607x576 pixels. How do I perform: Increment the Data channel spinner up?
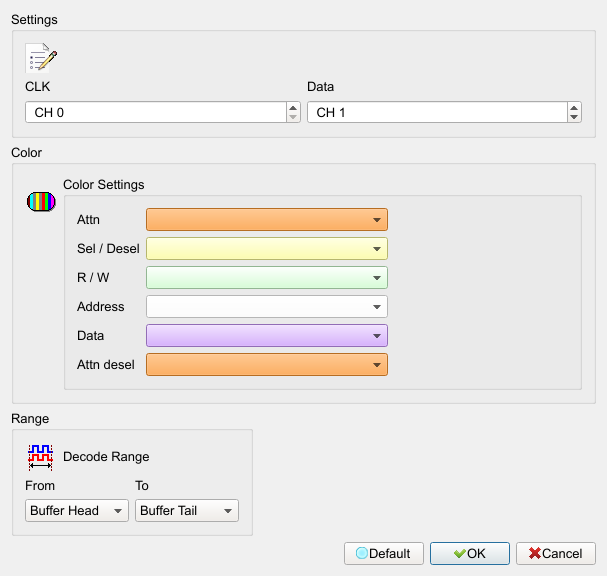pos(574,108)
